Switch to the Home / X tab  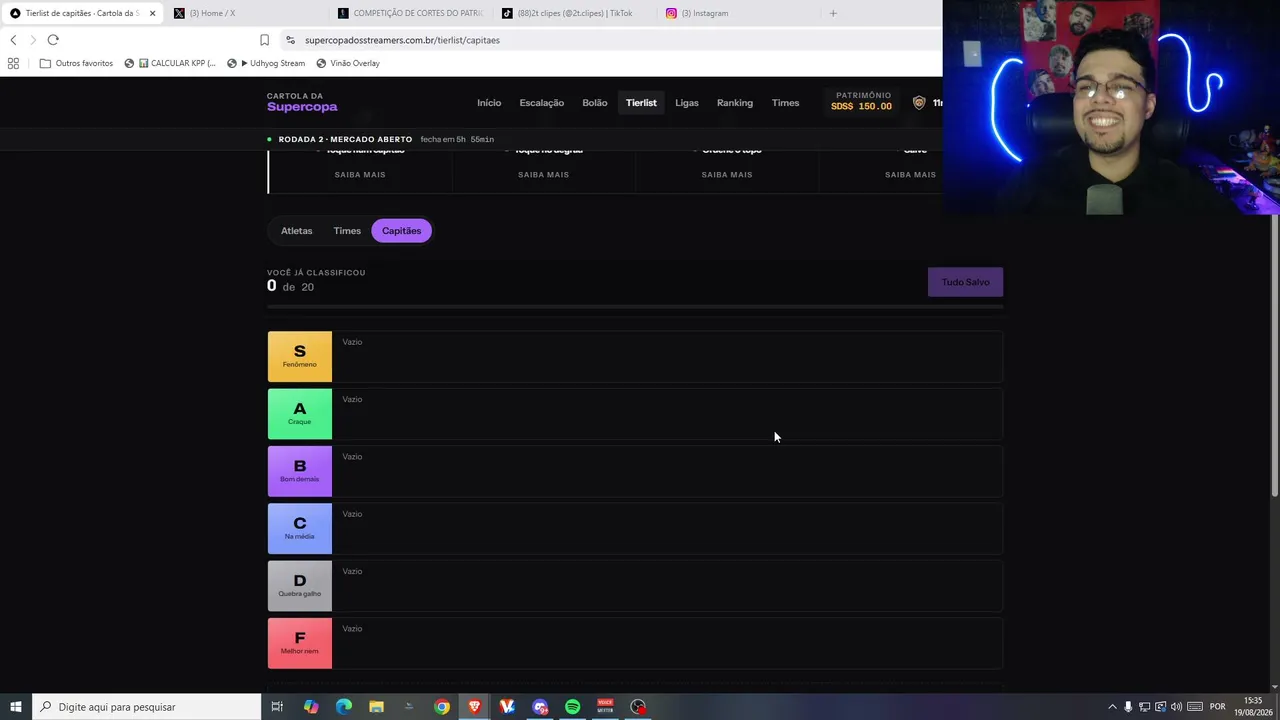246,13
